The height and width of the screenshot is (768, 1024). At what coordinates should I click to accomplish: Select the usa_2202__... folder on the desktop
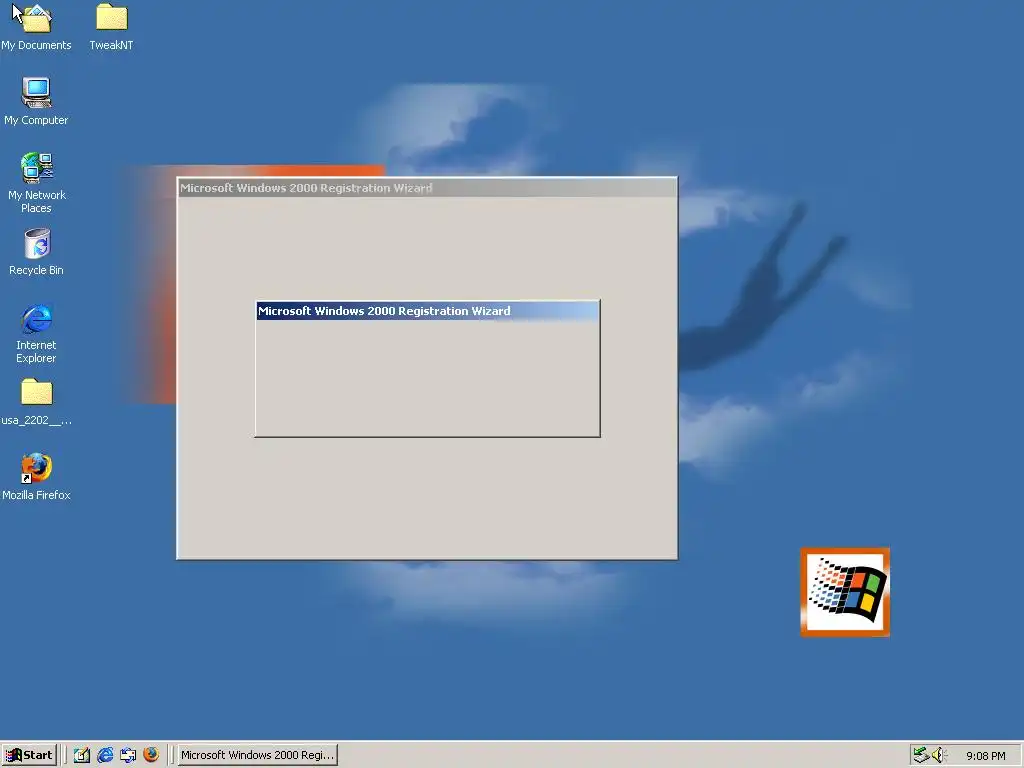pos(36,402)
